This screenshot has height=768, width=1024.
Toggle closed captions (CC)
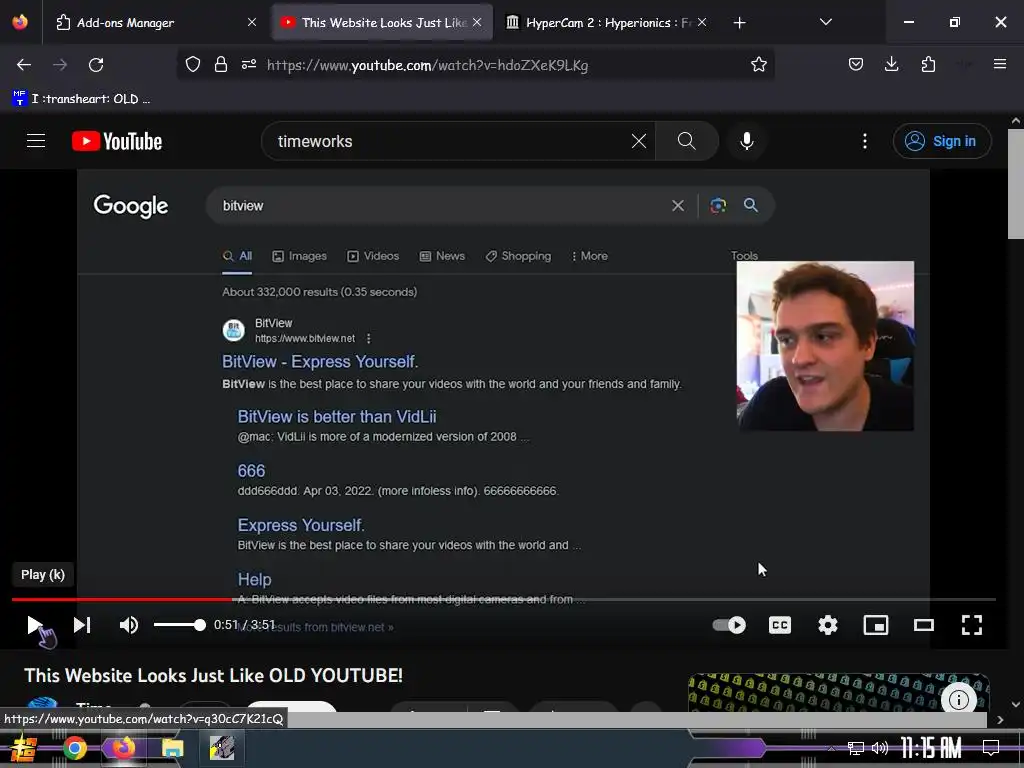(x=780, y=625)
